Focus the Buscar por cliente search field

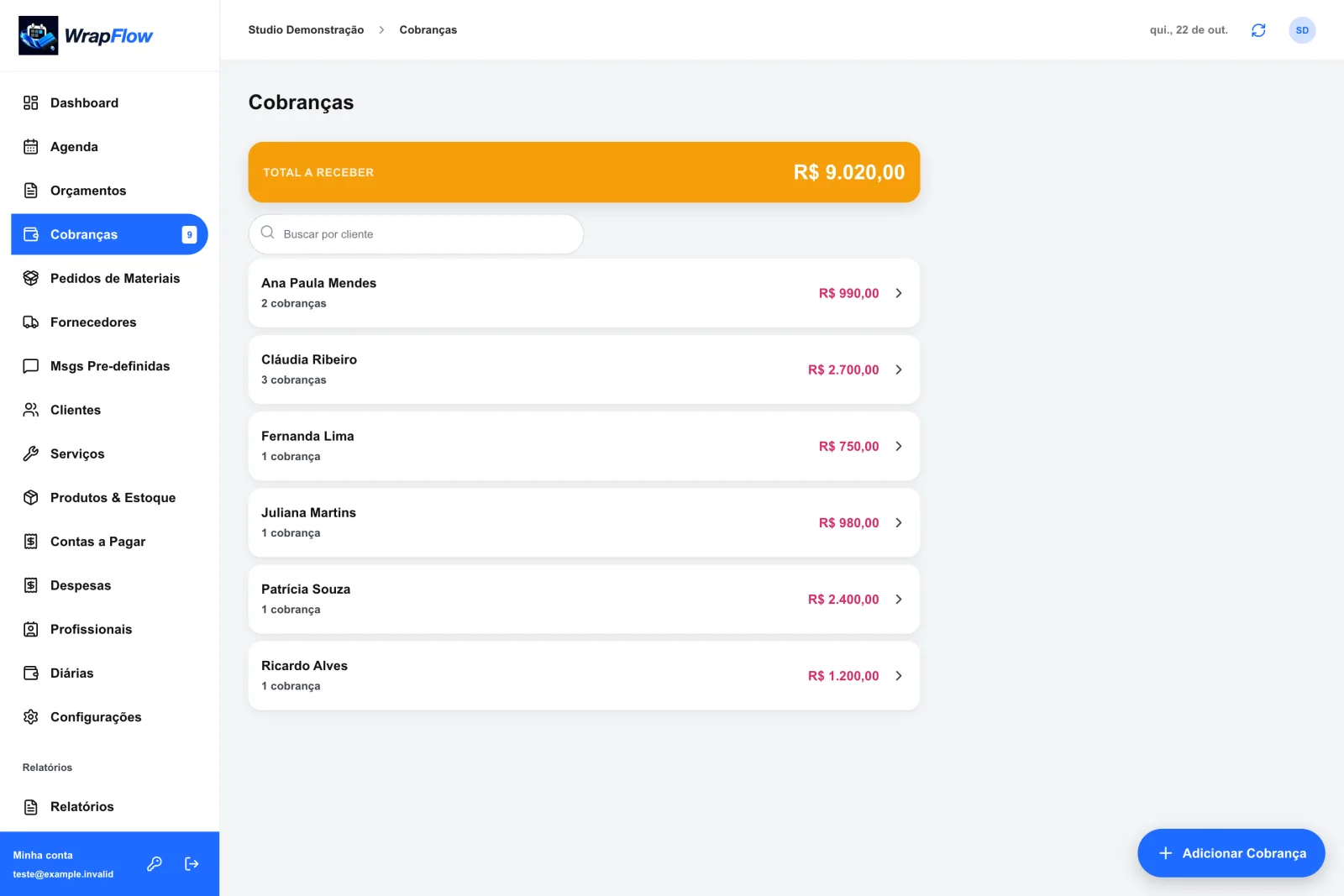tap(416, 234)
